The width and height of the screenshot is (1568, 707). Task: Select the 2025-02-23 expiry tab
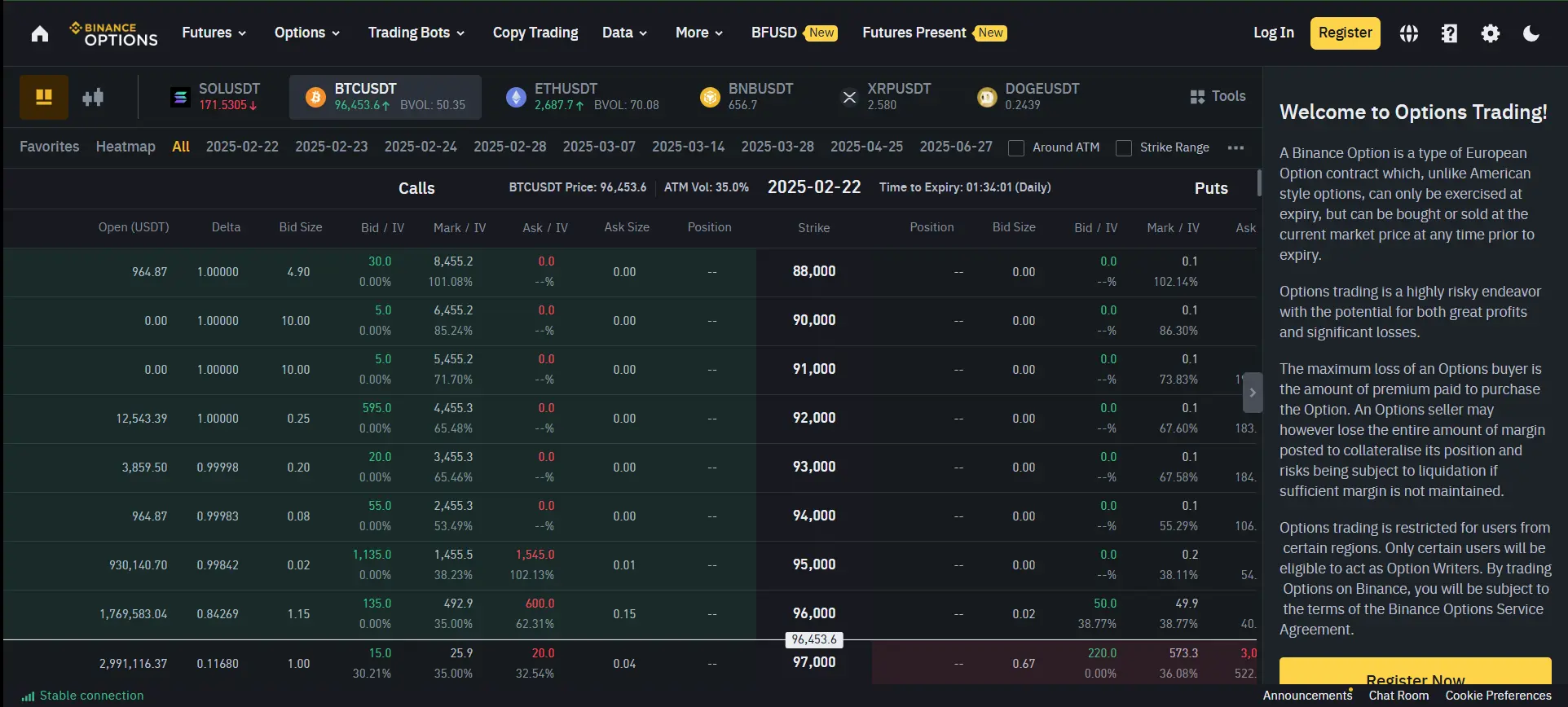tap(332, 147)
